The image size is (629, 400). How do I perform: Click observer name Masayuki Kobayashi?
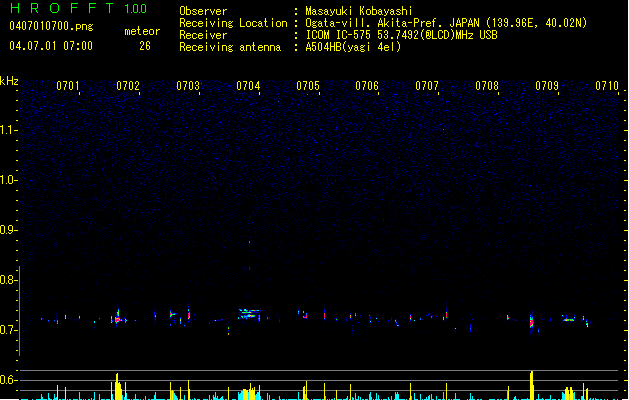(x=359, y=11)
